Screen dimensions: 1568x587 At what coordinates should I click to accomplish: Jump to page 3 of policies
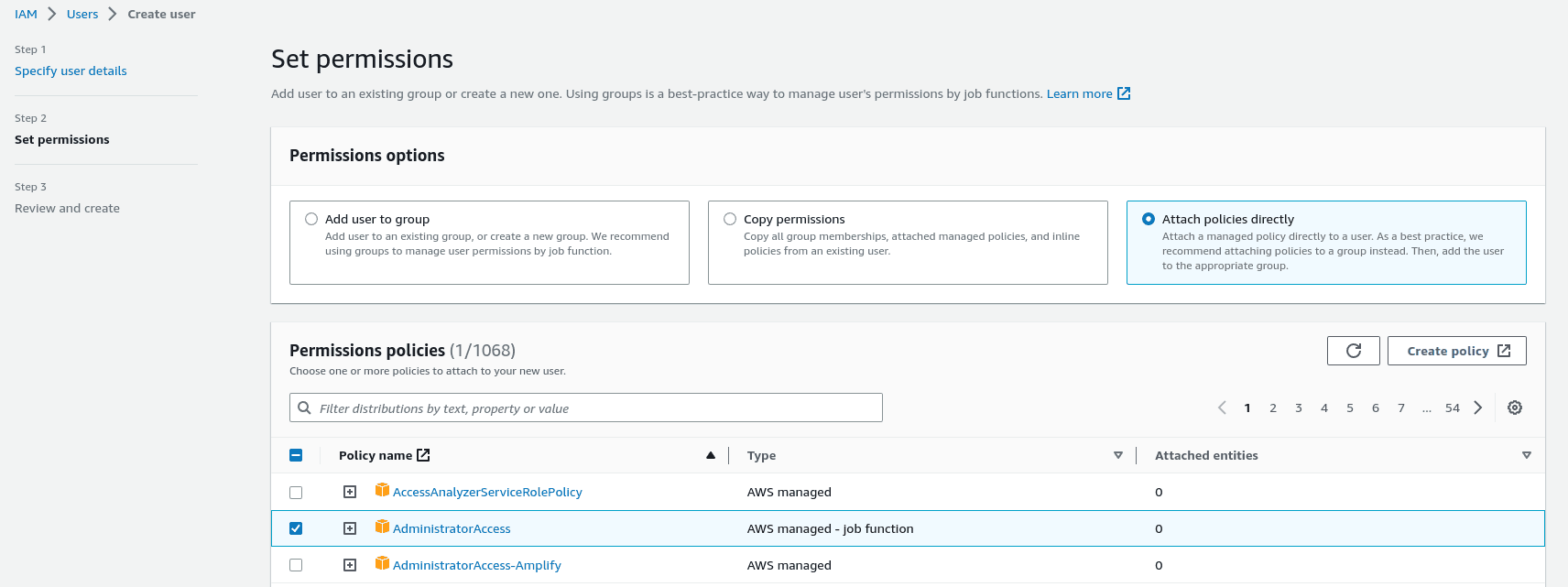(x=1299, y=408)
